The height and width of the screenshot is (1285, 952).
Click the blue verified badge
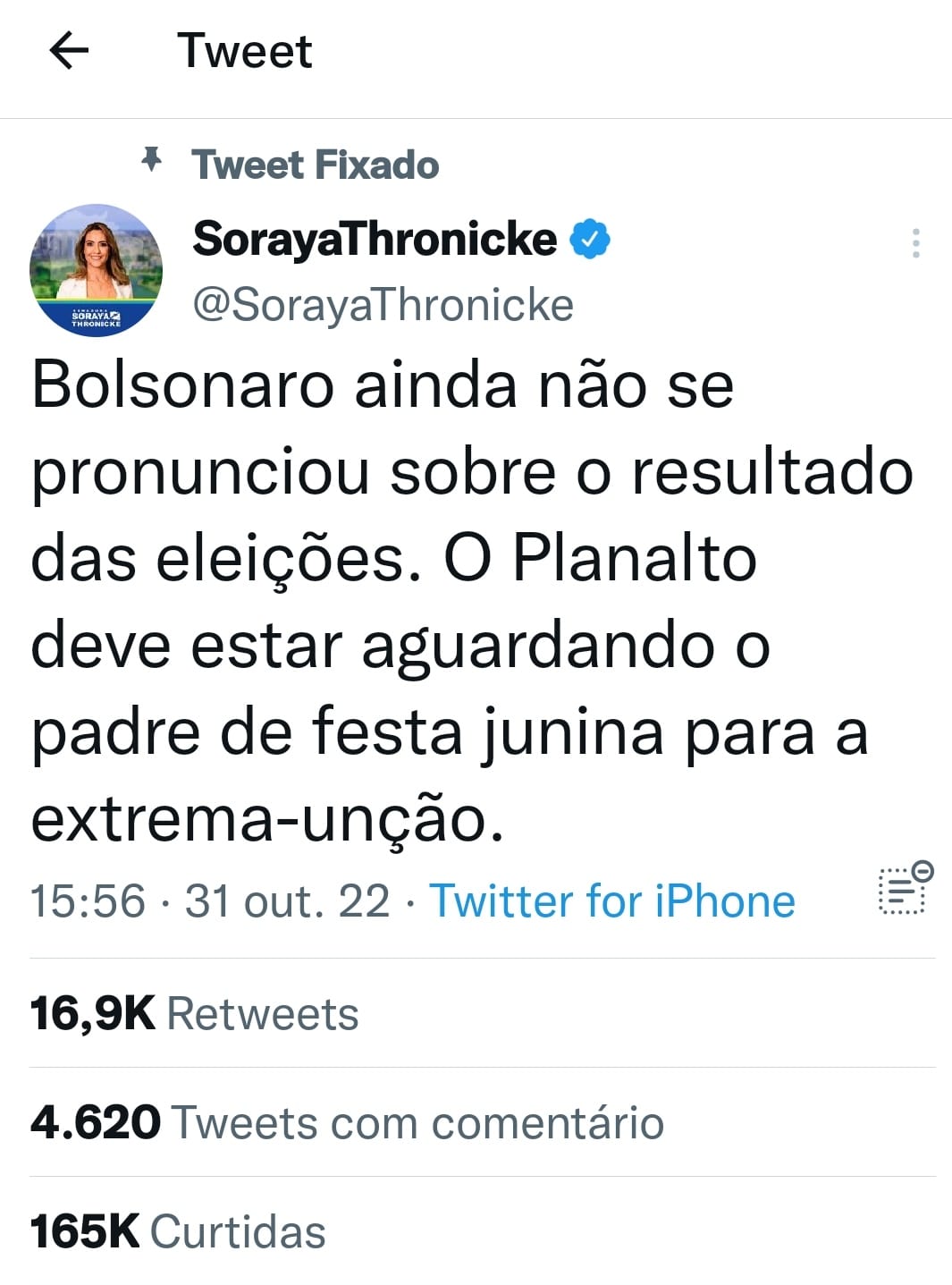(x=590, y=240)
